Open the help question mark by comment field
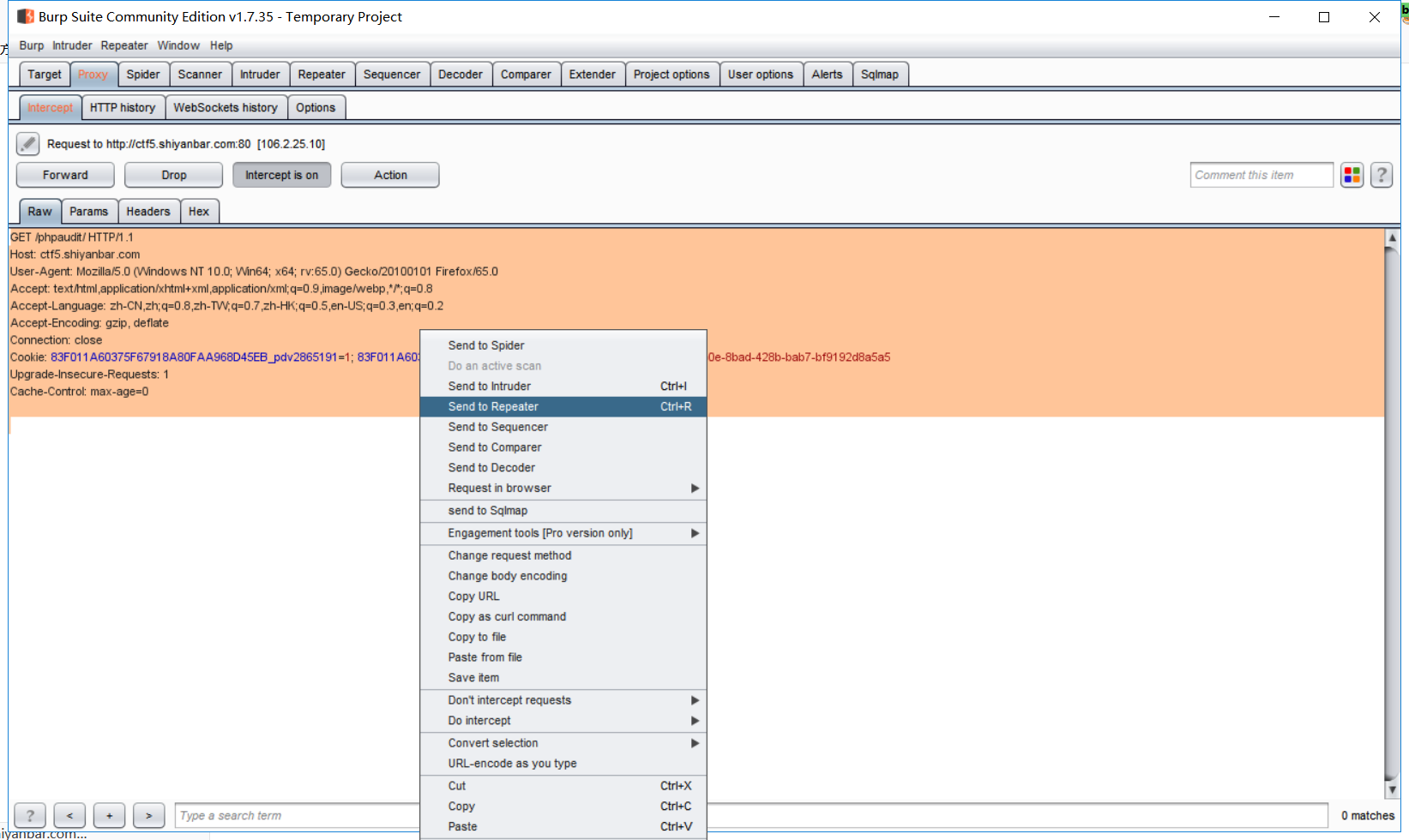This screenshot has height=840, width=1409. (1382, 175)
